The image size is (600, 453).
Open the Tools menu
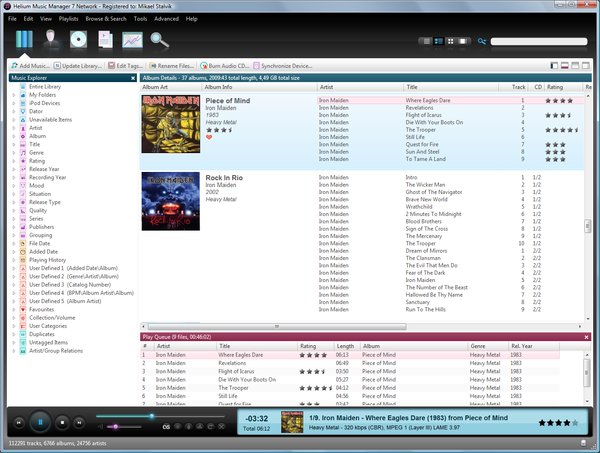tap(140, 19)
